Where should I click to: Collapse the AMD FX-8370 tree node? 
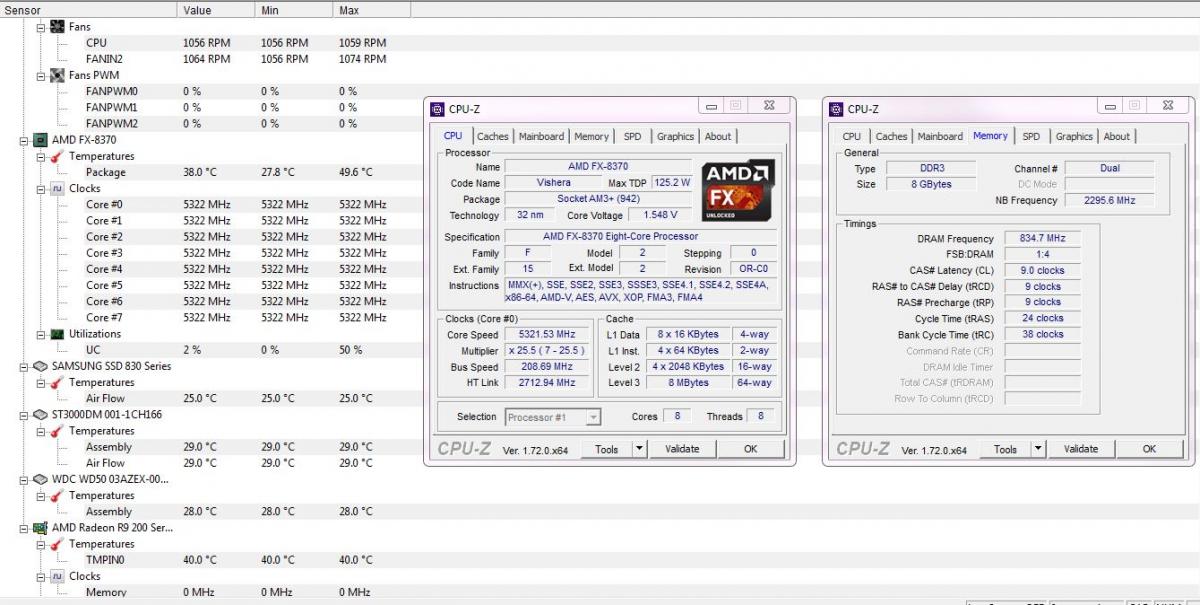(25, 140)
